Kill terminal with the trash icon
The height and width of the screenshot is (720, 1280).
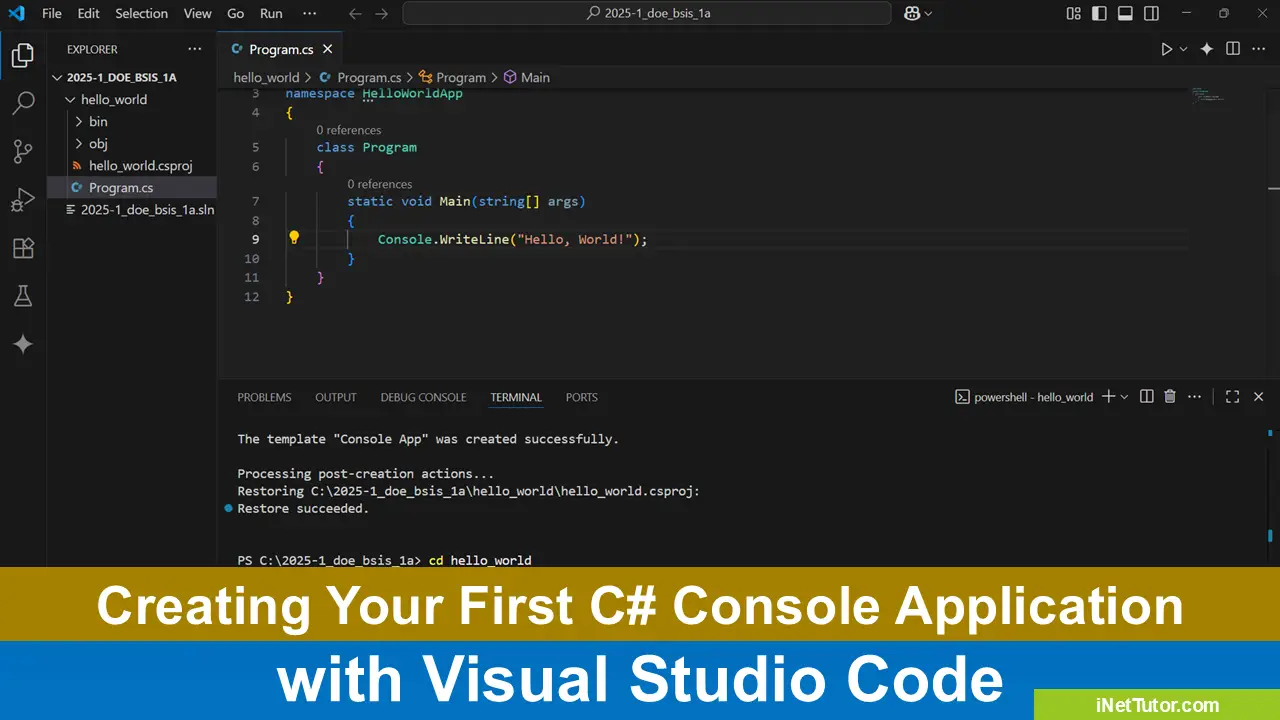coord(1170,397)
